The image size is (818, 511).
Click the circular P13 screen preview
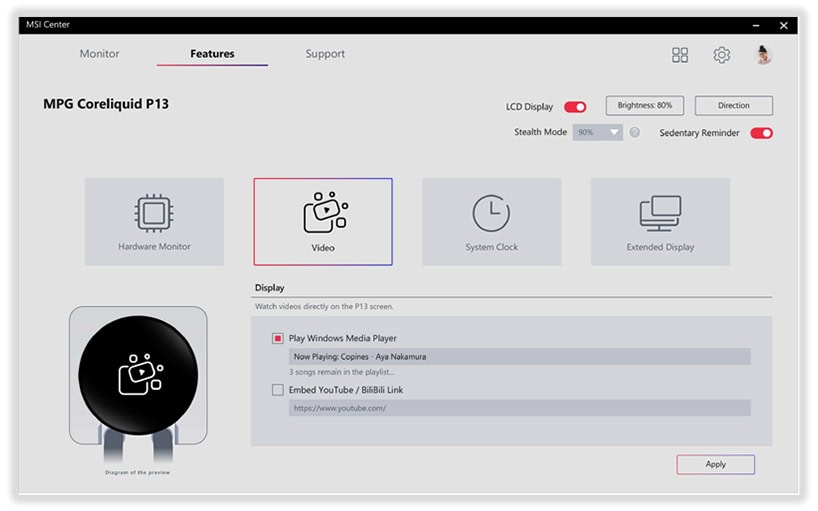click(x=138, y=372)
